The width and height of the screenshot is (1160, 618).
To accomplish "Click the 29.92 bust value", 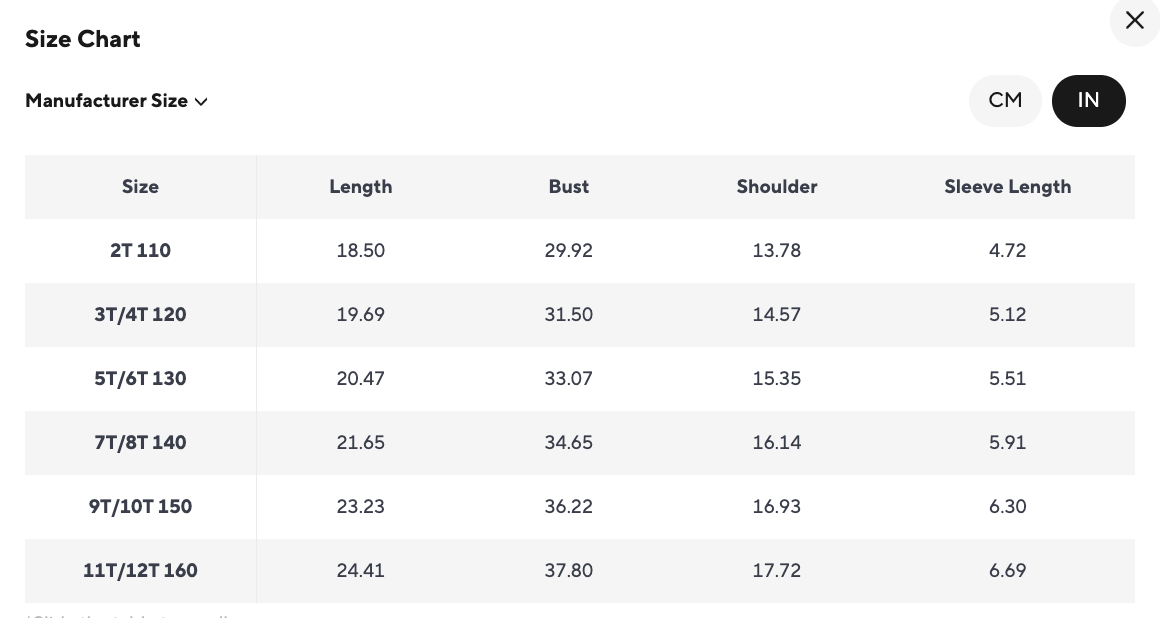I will 568,251.
